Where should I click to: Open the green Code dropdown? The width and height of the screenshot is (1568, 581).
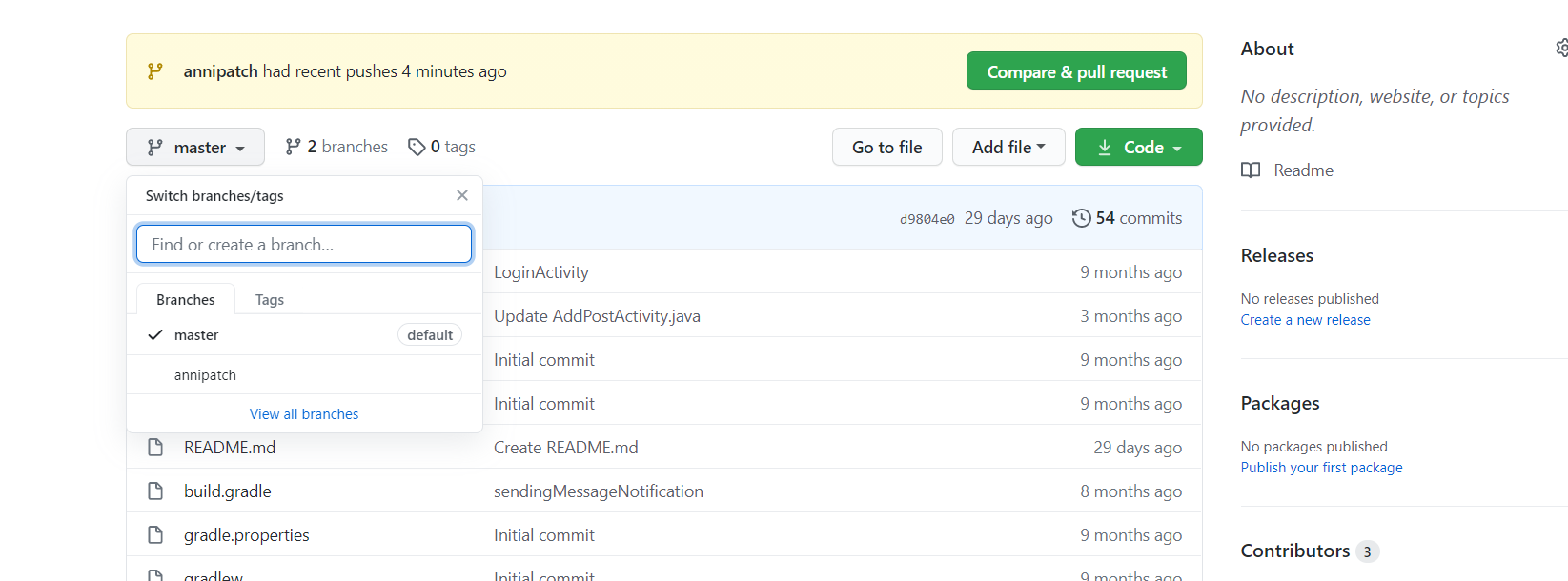[x=1138, y=148]
